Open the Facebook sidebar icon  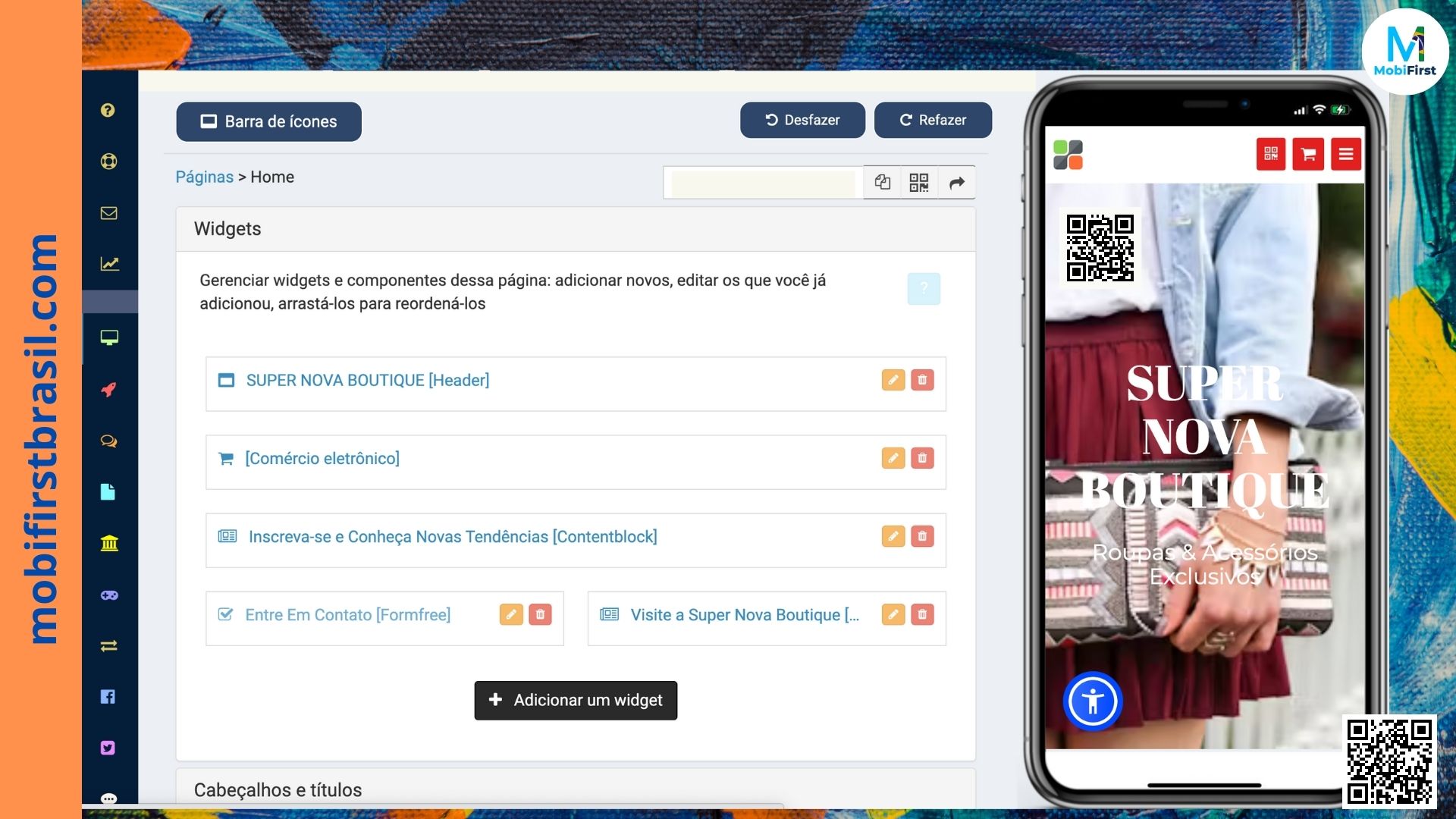(108, 697)
